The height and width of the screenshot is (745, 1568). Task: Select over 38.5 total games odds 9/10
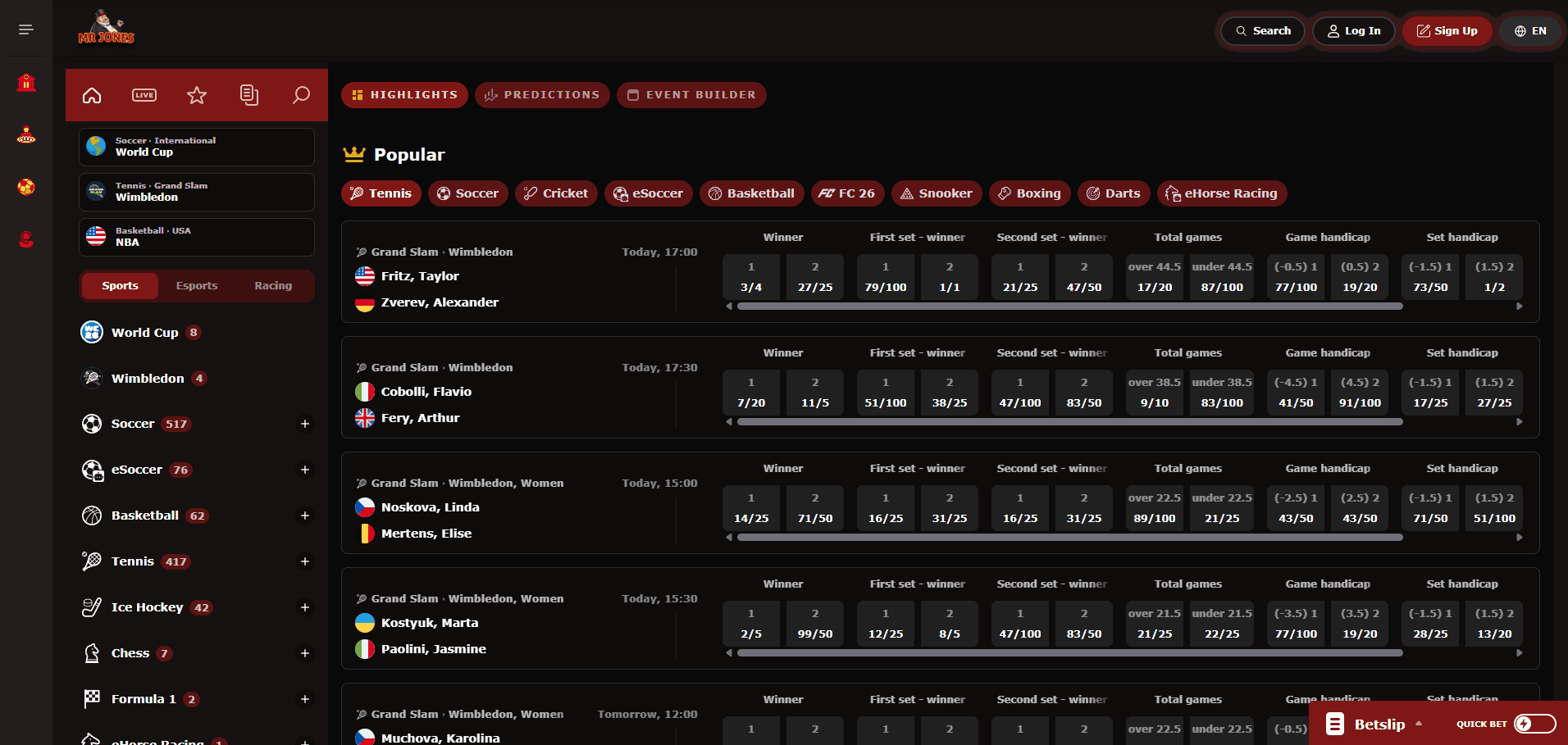(1155, 393)
